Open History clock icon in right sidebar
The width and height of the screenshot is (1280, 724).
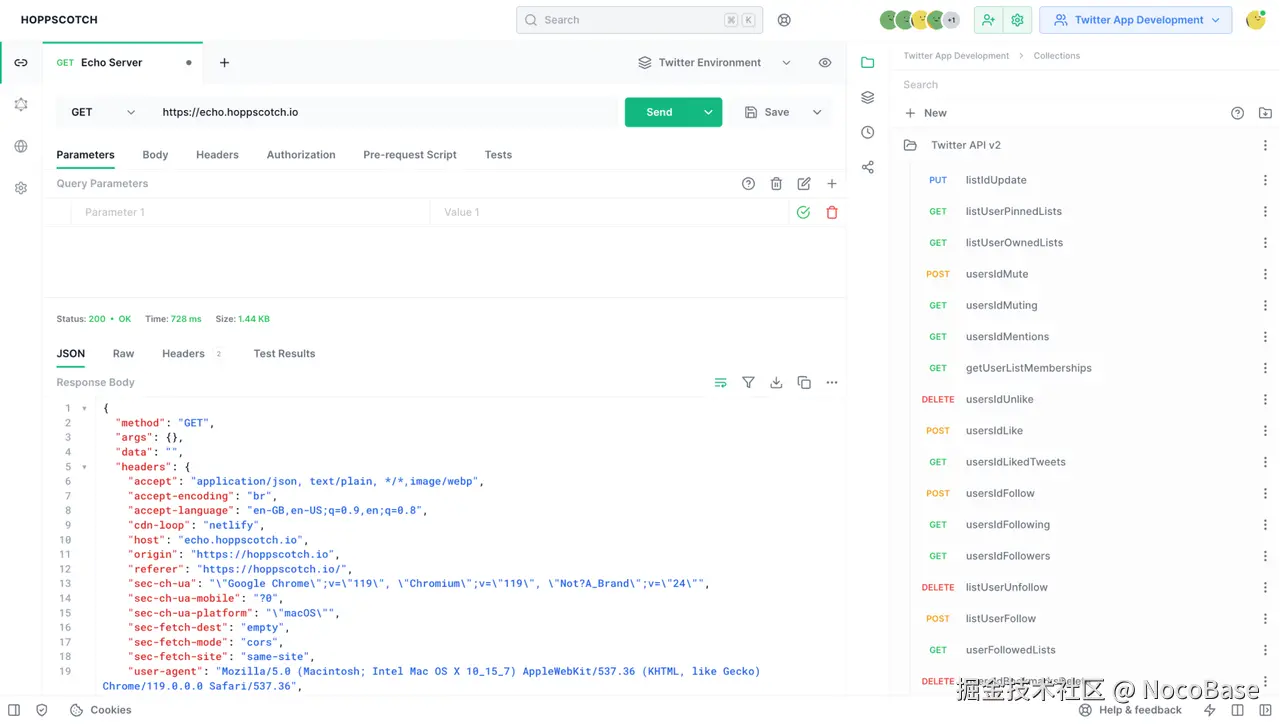(x=867, y=132)
